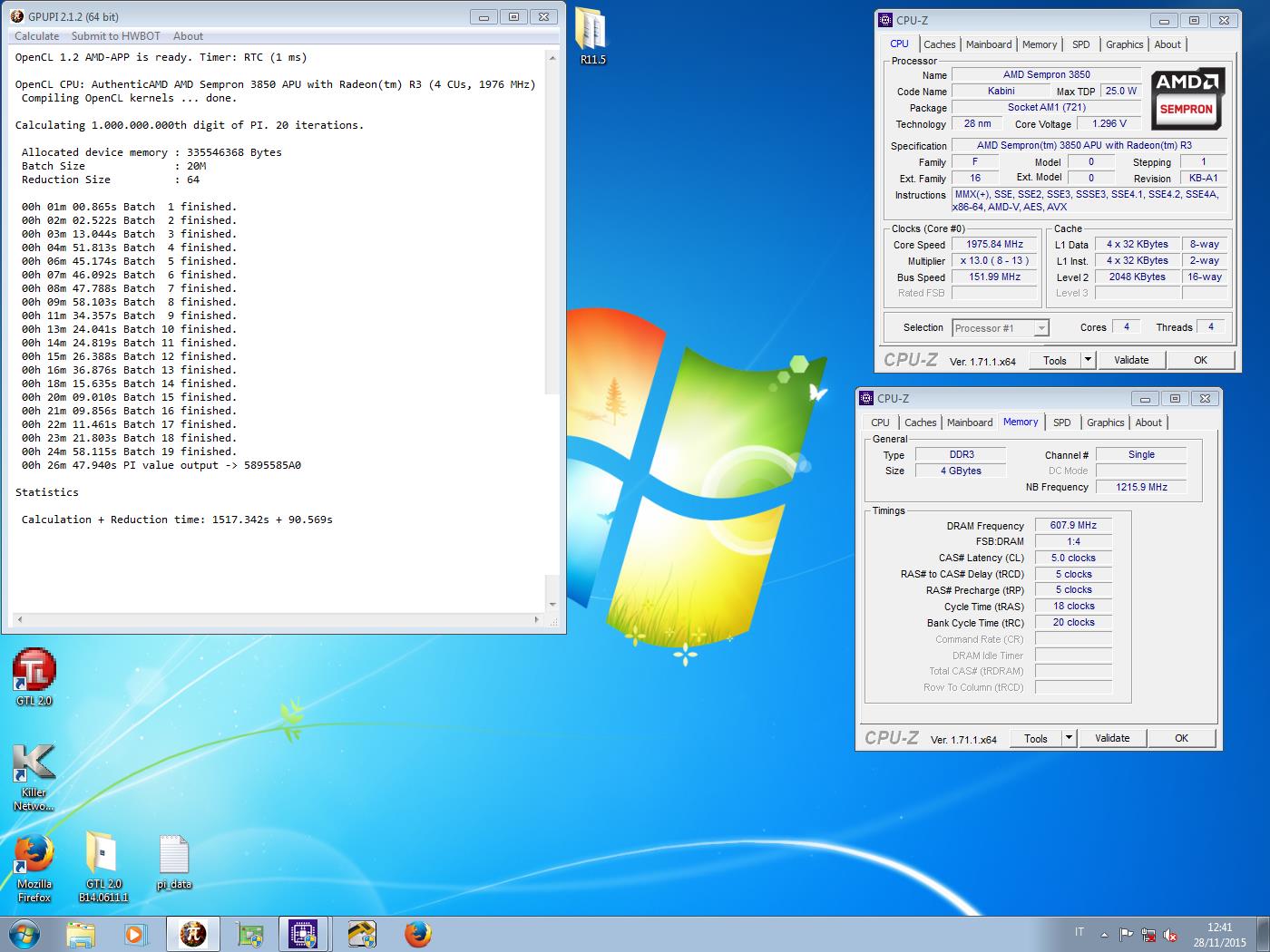Viewport: 1270px width, 952px height.
Task: Click the AMD Sempron logo in CPU-Z
Action: click(1187, 98)
